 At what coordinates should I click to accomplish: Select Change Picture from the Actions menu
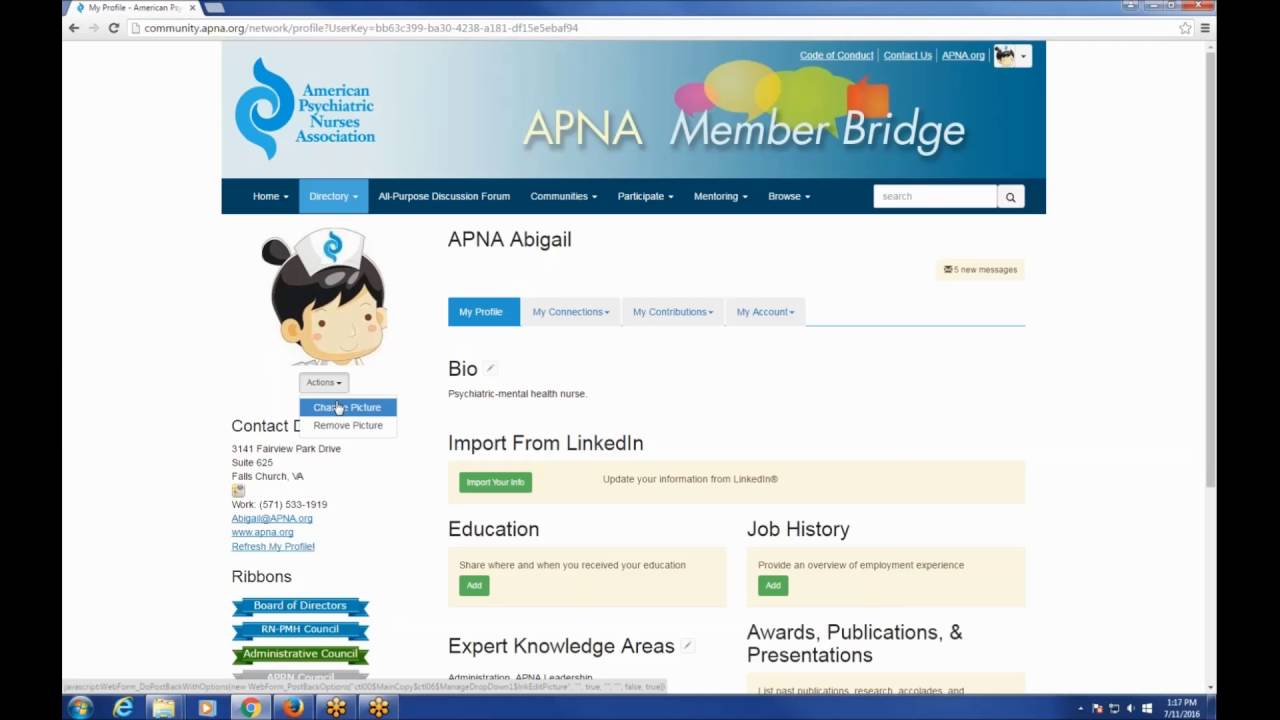[347, 408]
